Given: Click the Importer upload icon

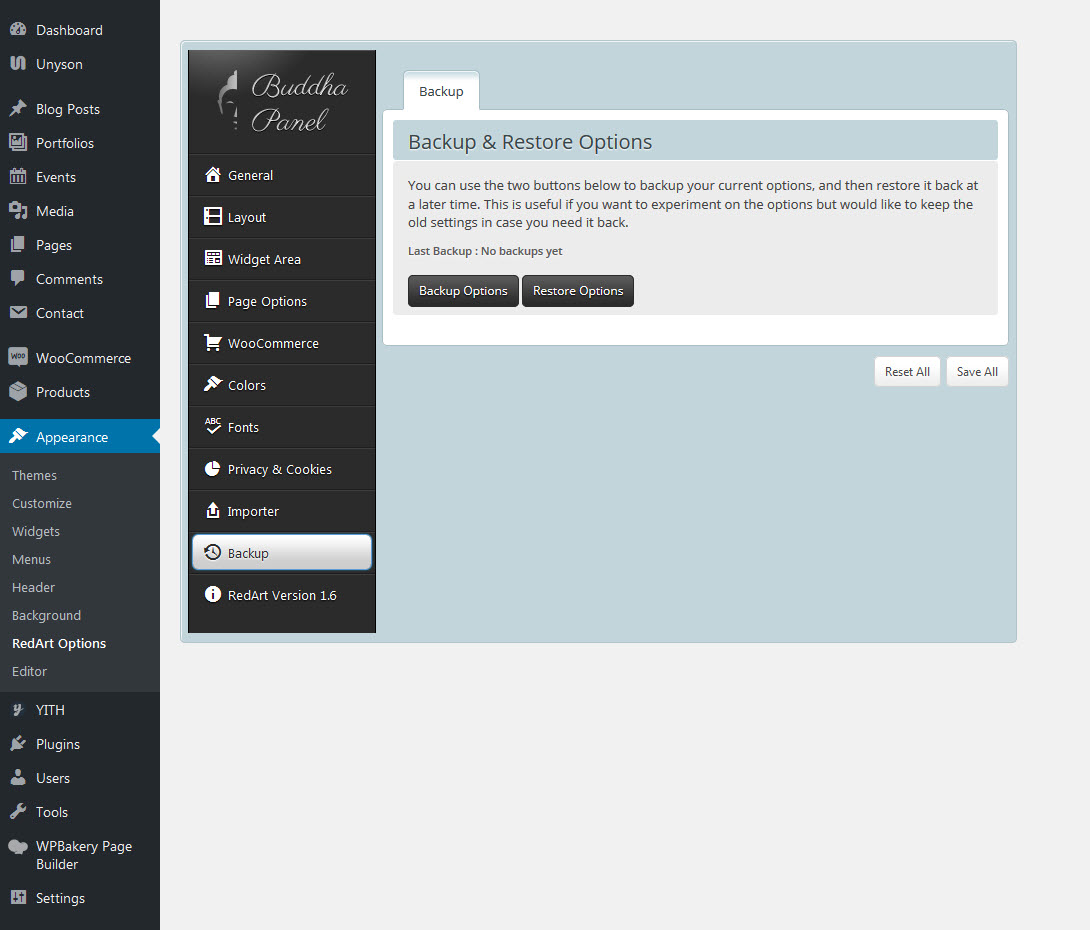Looking at the screenshot, I should click(x=212, y=511).
